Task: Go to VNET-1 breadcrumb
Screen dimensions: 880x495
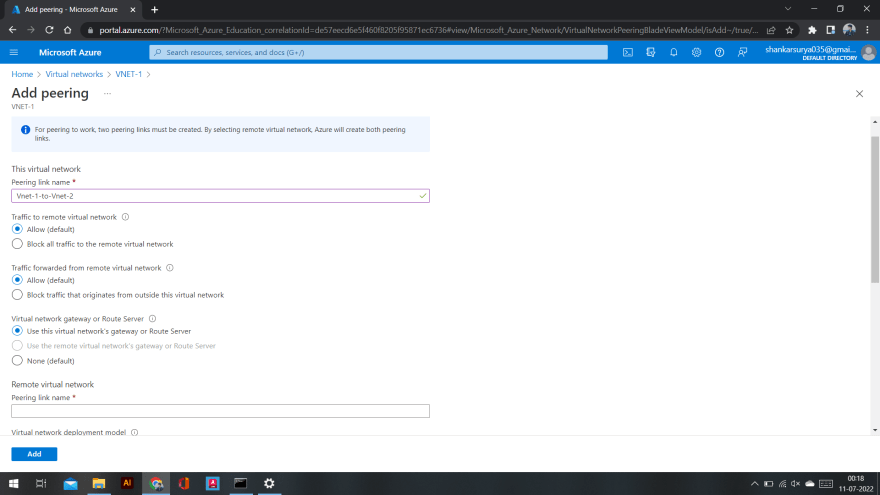Action: [x=129, y=74]
